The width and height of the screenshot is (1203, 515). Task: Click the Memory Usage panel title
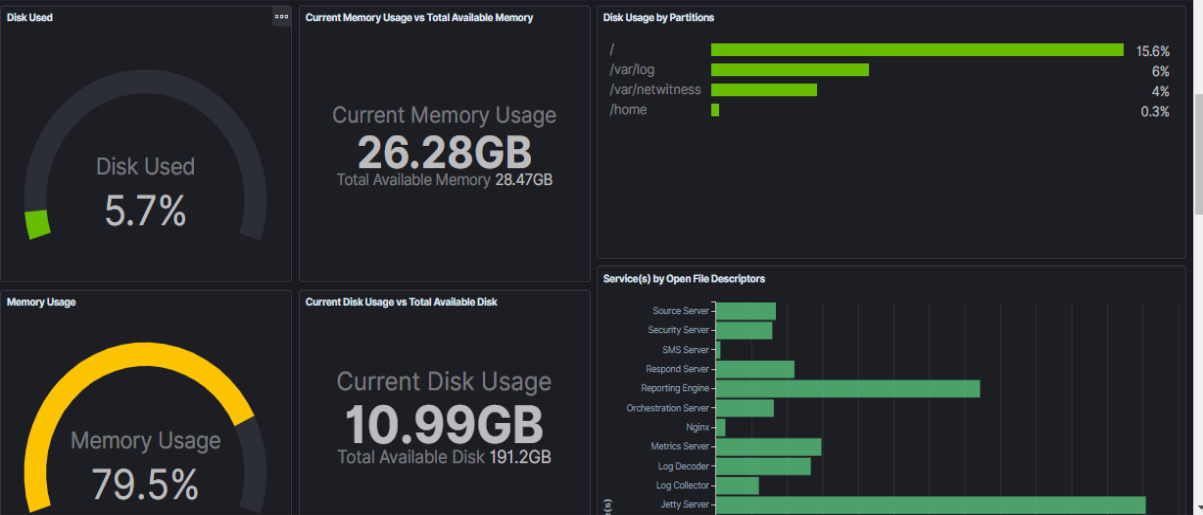(x=41, y=301)
